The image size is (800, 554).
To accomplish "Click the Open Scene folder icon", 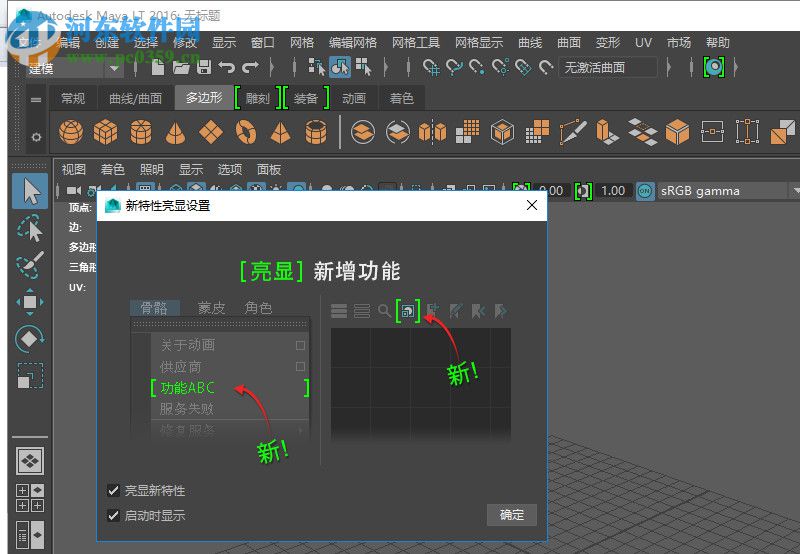I will (181, 67).
